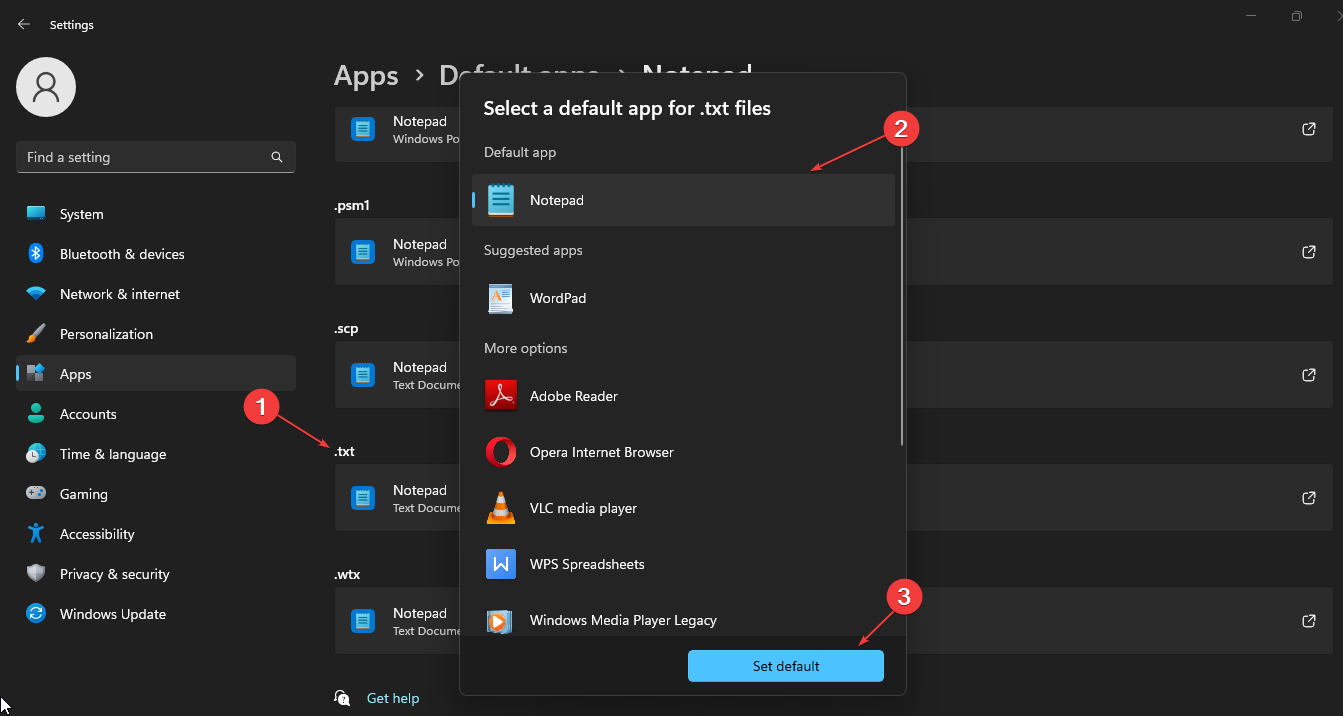This screenshot has width=1343, height=716.
Task: Click the user profile avatar
Action: coord(46,87)
